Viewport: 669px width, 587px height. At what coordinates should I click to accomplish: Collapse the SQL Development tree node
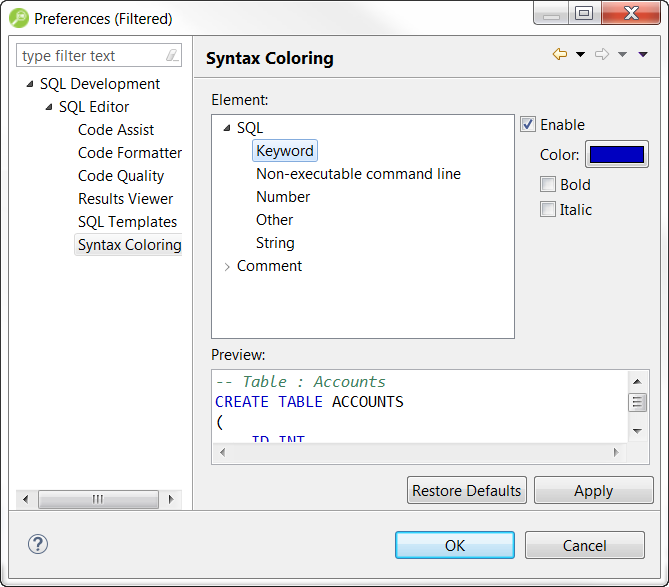[x=29, y=84]
